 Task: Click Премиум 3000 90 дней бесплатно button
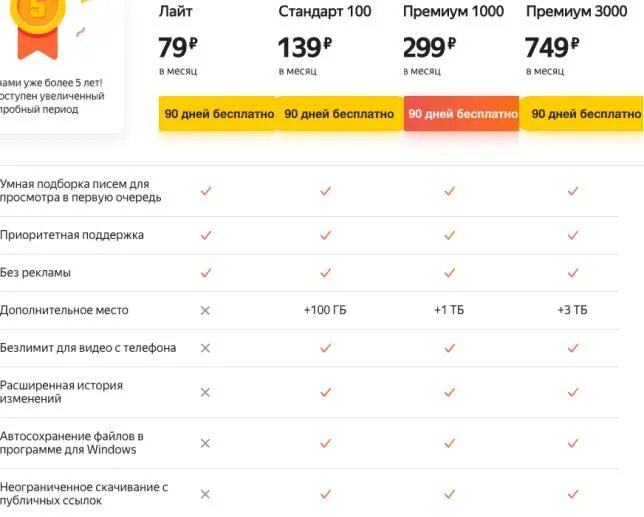(x=586, y=114)
